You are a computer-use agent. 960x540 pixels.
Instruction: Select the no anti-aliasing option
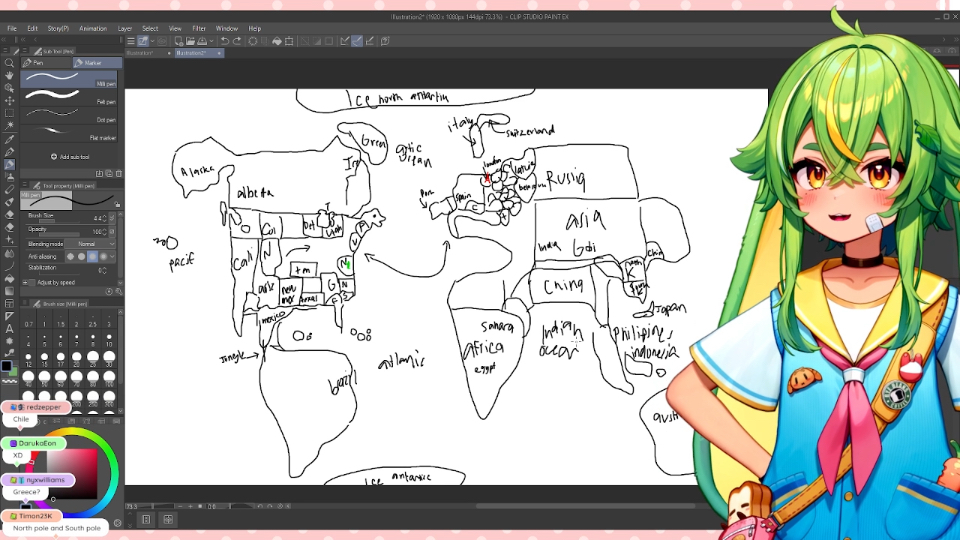[x=70, y=257]
